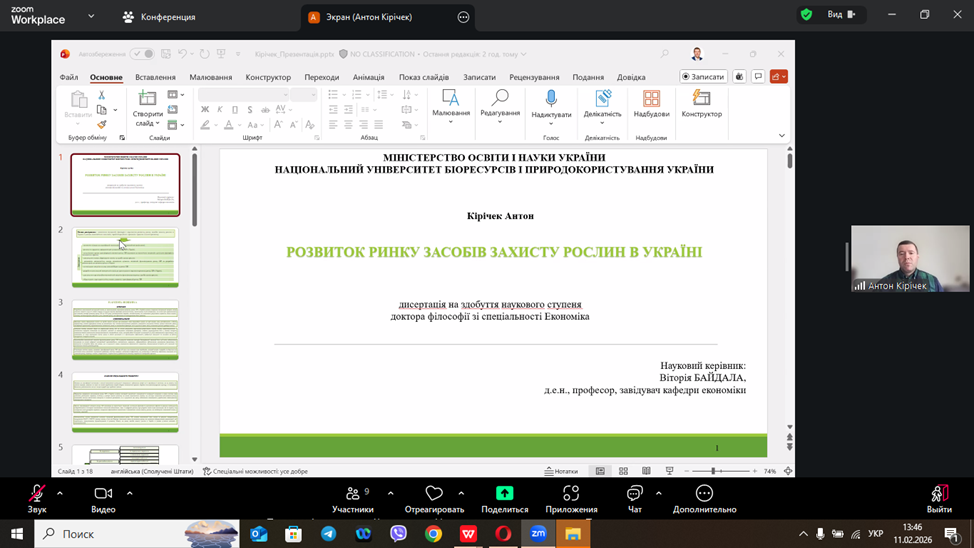Switch to the Анімація ribbon tab
The image size is (974, 548).
[x=368, y=77]
